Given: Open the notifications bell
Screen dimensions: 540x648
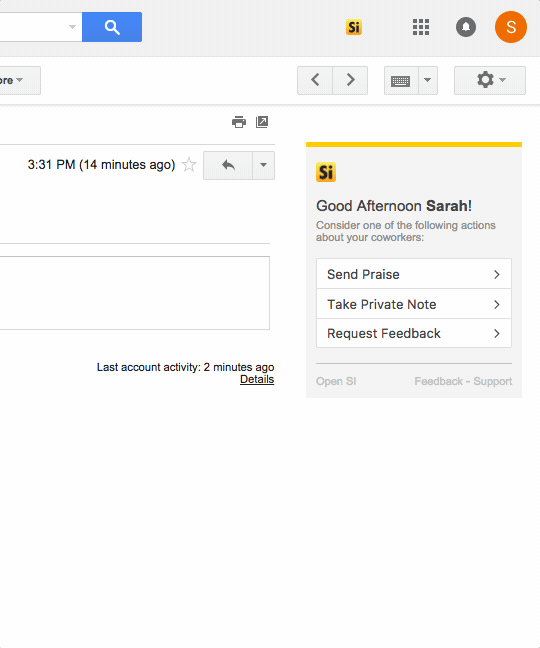Looking at the screenshot, I should [466, 27].
